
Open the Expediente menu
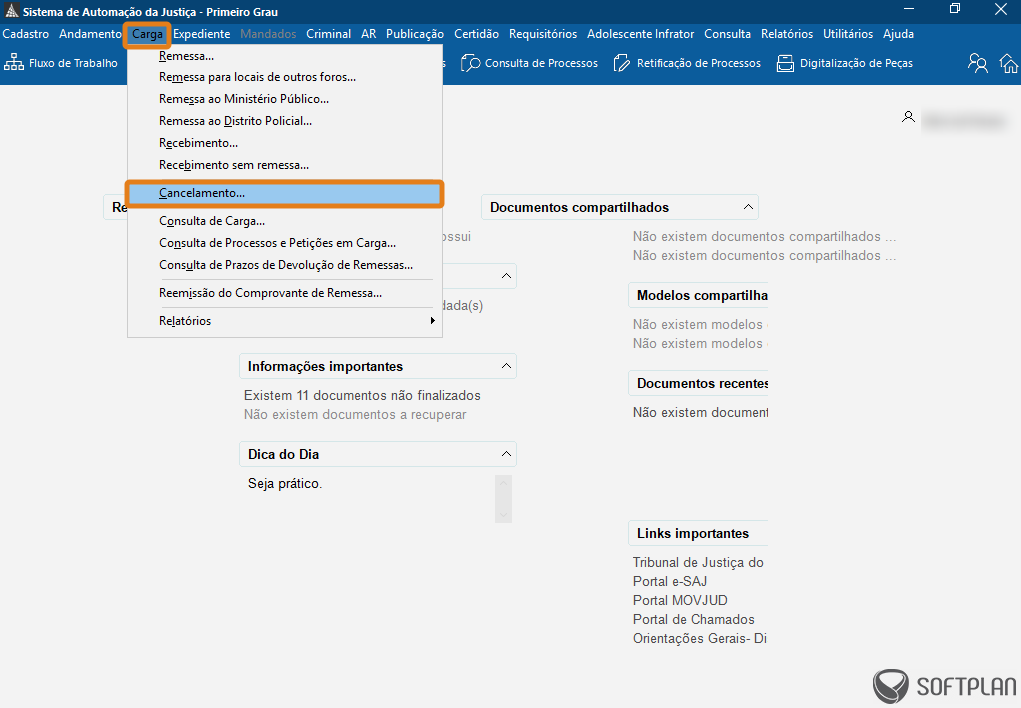coord(202,34)
